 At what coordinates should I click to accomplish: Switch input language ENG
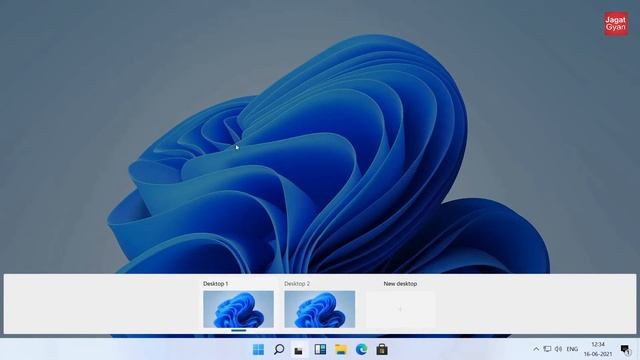coord(572,349)
